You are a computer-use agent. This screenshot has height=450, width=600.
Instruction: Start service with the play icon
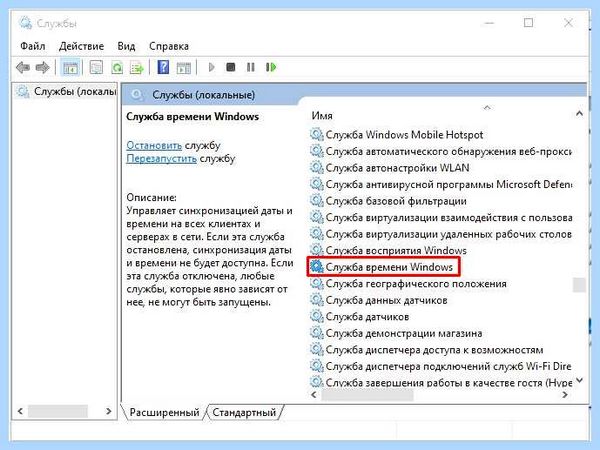[x=211, y=67]
